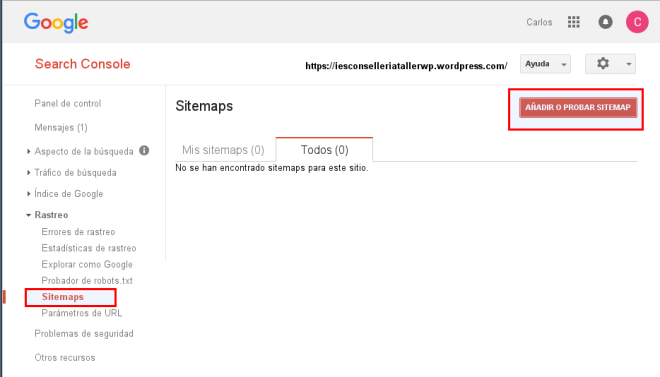Image resolution: width=660 pixels, height=377 pixels.
Task: Select the Todos (0) tab
Action: tap(324, 149)
